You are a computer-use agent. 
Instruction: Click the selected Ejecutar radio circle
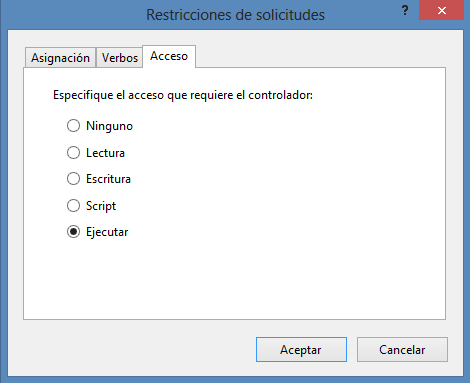(73, 232)
